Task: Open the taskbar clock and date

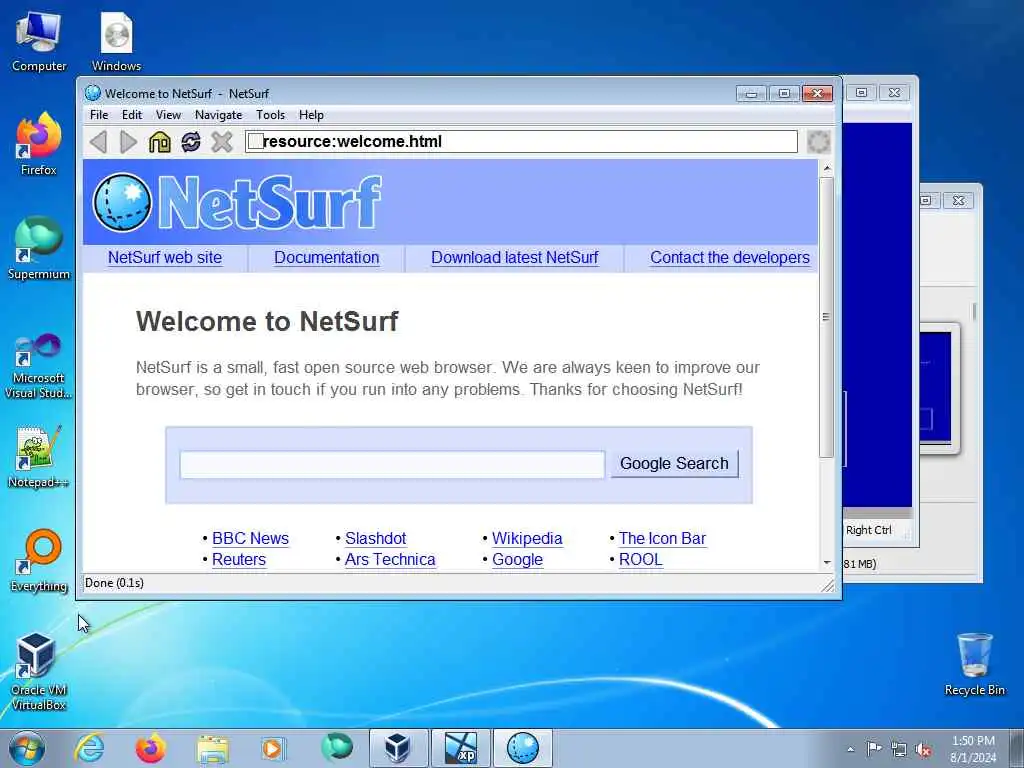Action: (x=973, y=749)
